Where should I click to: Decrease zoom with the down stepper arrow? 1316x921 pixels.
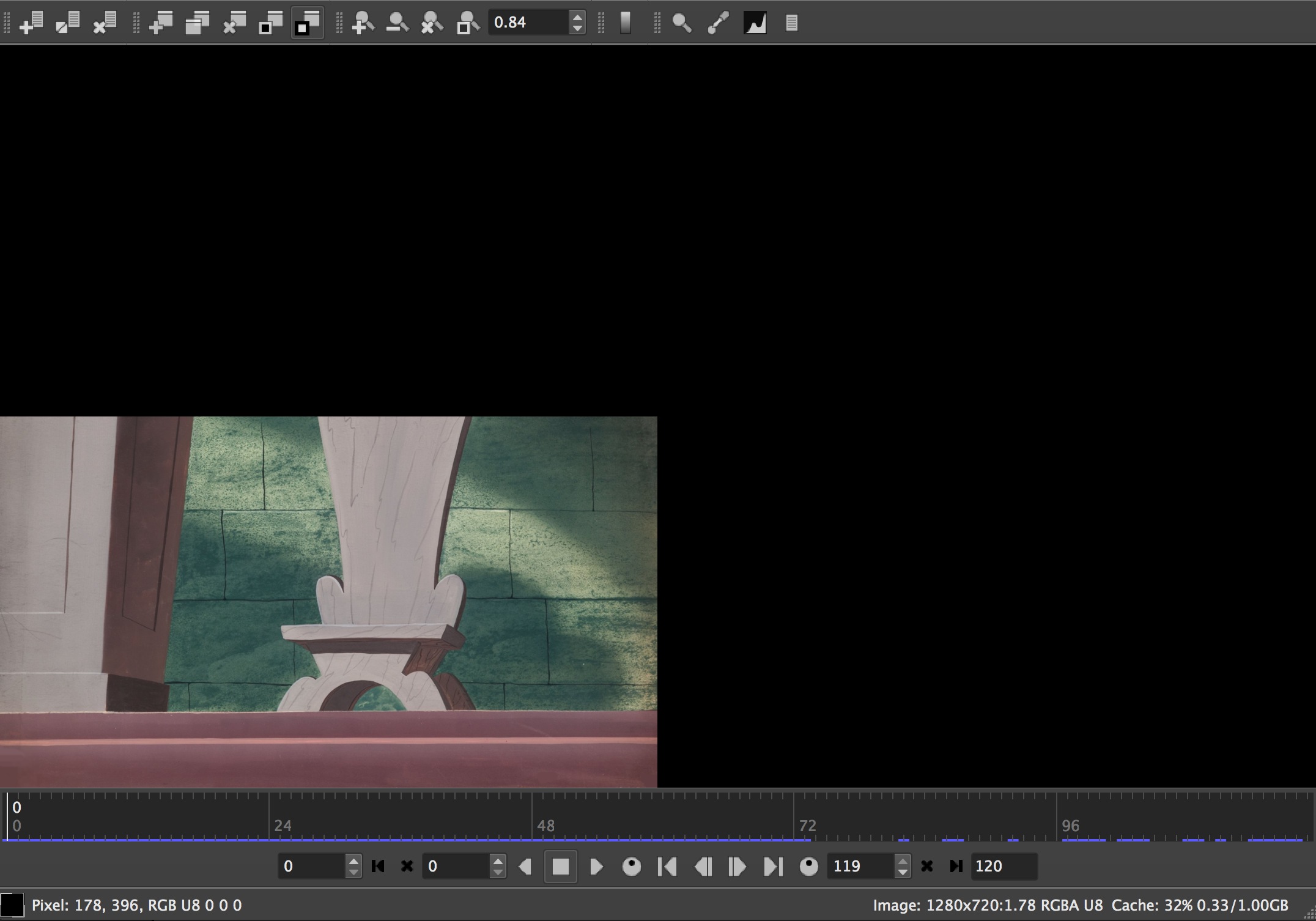(577, 29)
